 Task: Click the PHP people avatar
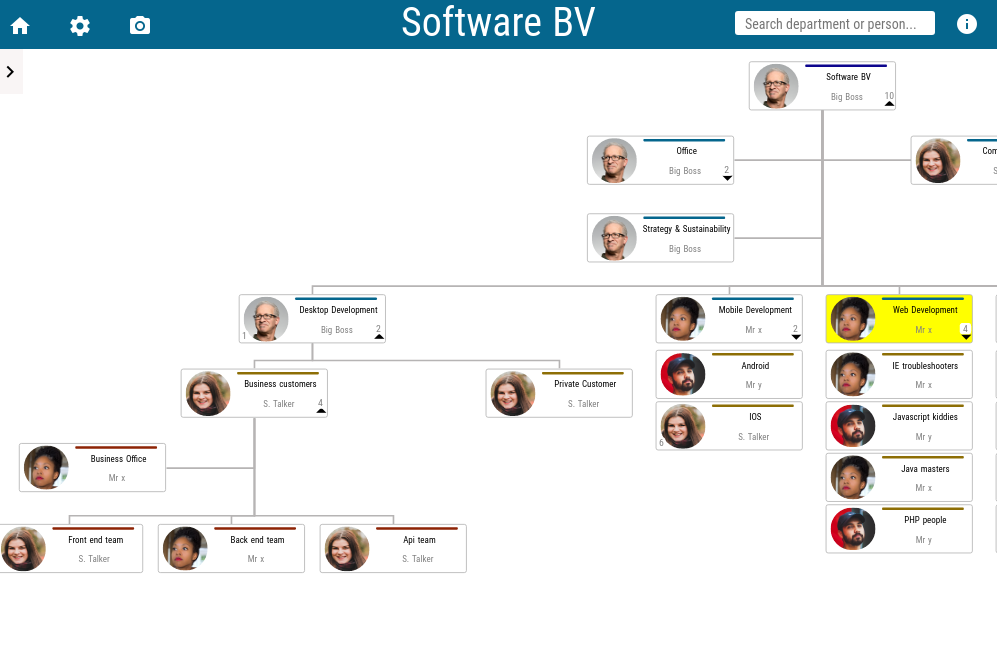tap(853, 529)
